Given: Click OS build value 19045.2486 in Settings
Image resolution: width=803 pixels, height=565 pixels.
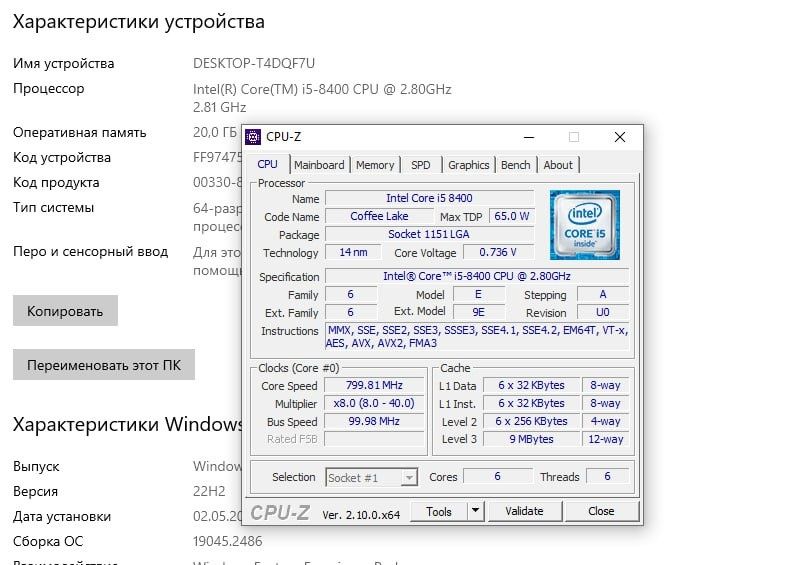Looking at the screenshot, I should click(227, 541).
